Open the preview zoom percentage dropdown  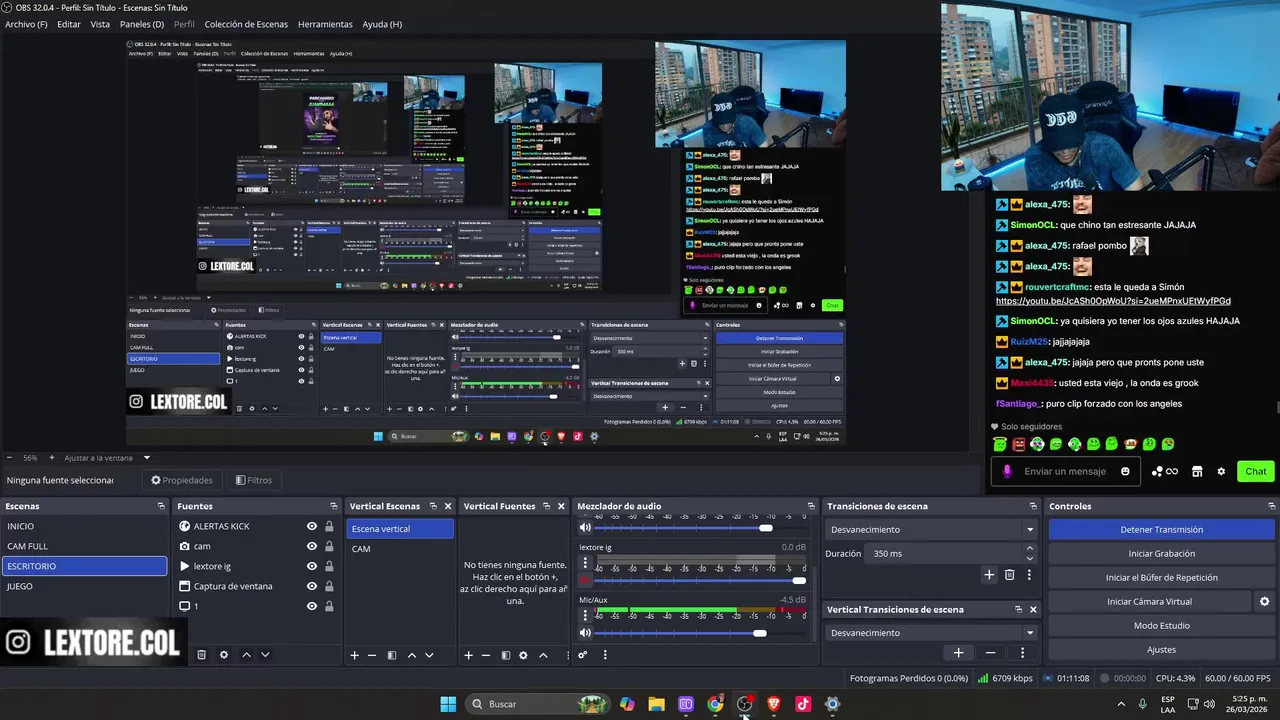pyautogui.click(x=30, y=458)
